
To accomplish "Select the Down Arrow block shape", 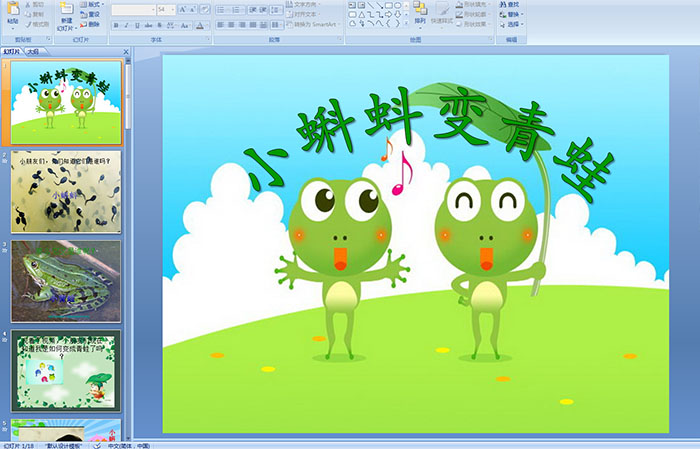I will coord(397,14).
